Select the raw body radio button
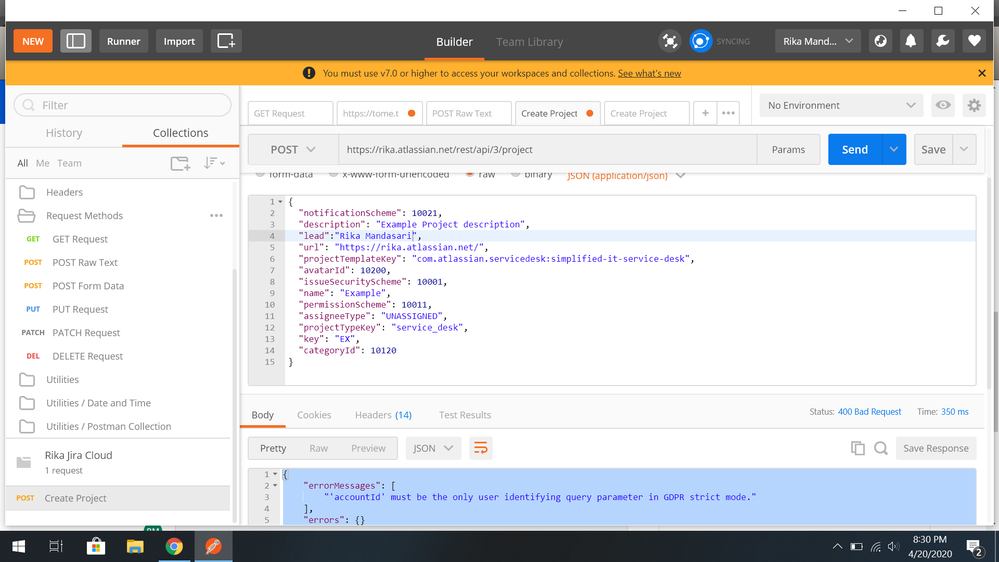Screen dimensions: 999x562 (x=468, y=175)
